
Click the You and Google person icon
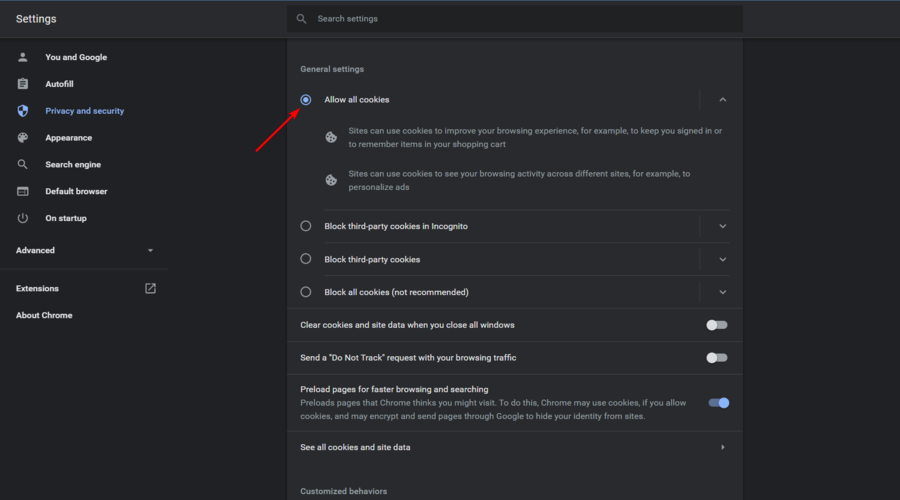click(22, 57)
